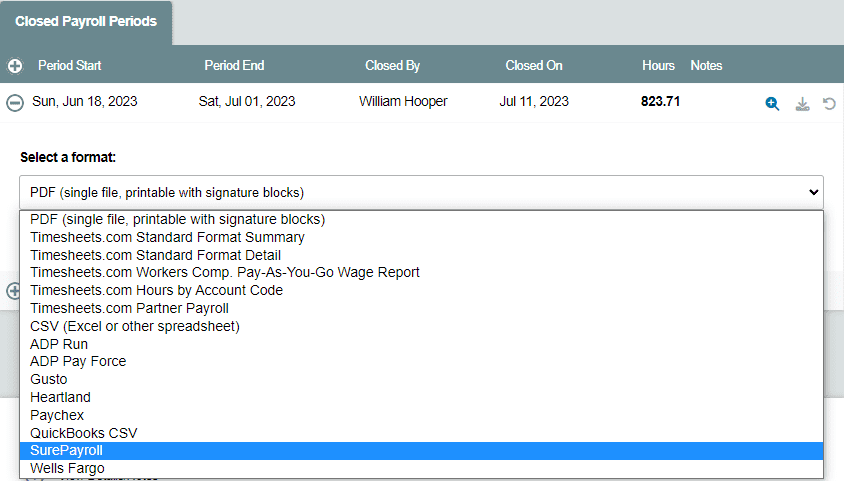Select Paychex export format
This screenshot has width=844, height=481.
[x=421, y=415]
